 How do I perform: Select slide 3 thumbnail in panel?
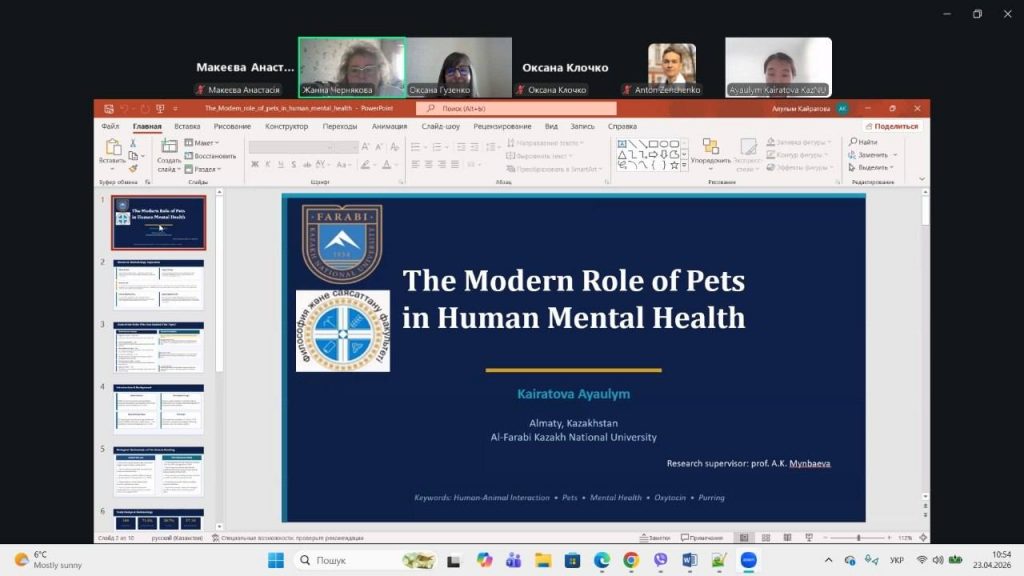click(159, 348)
